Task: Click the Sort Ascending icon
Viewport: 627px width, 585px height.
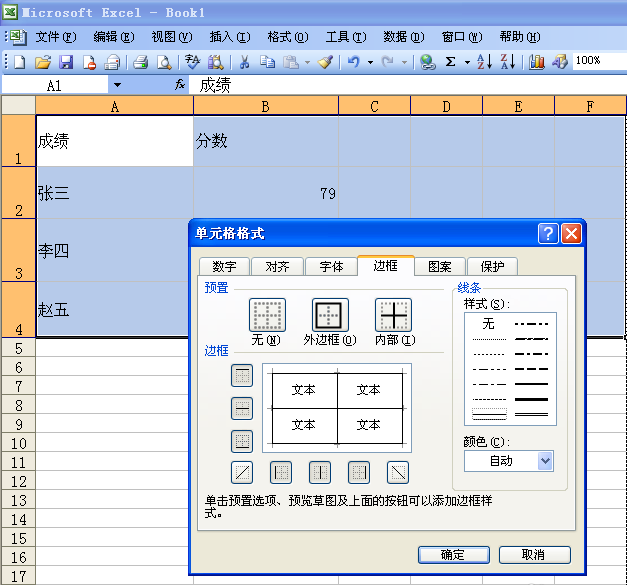Action: (485, 62)
